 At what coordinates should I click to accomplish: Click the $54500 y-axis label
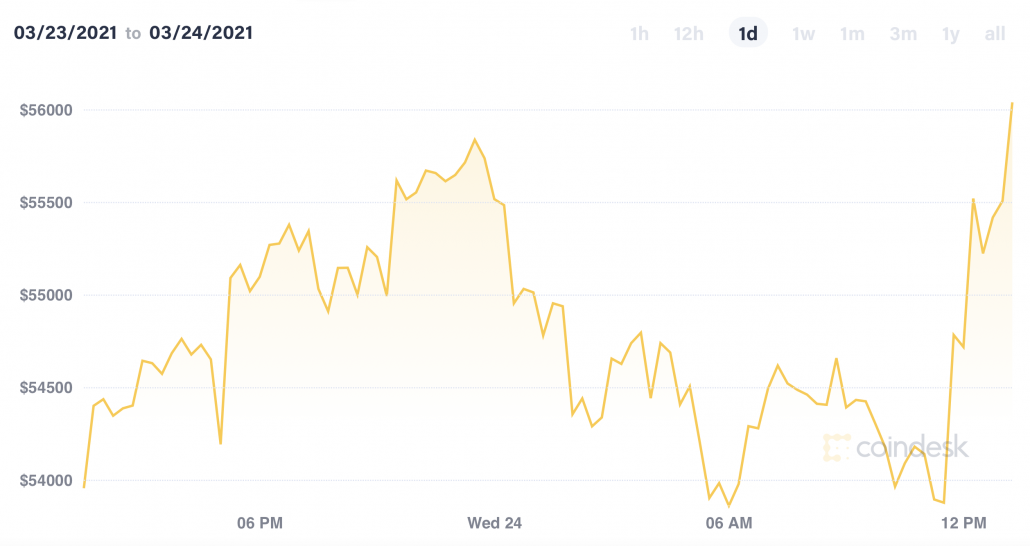click(x=46, y=388)
